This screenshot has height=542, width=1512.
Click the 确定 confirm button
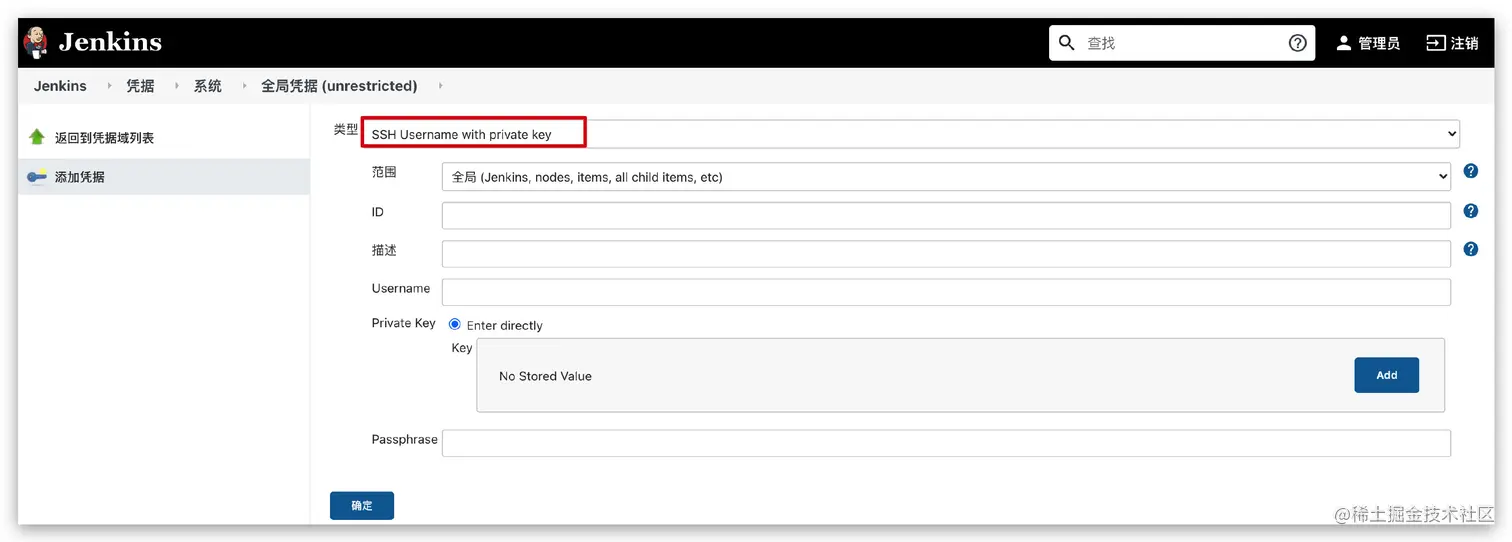pos(362,506)
